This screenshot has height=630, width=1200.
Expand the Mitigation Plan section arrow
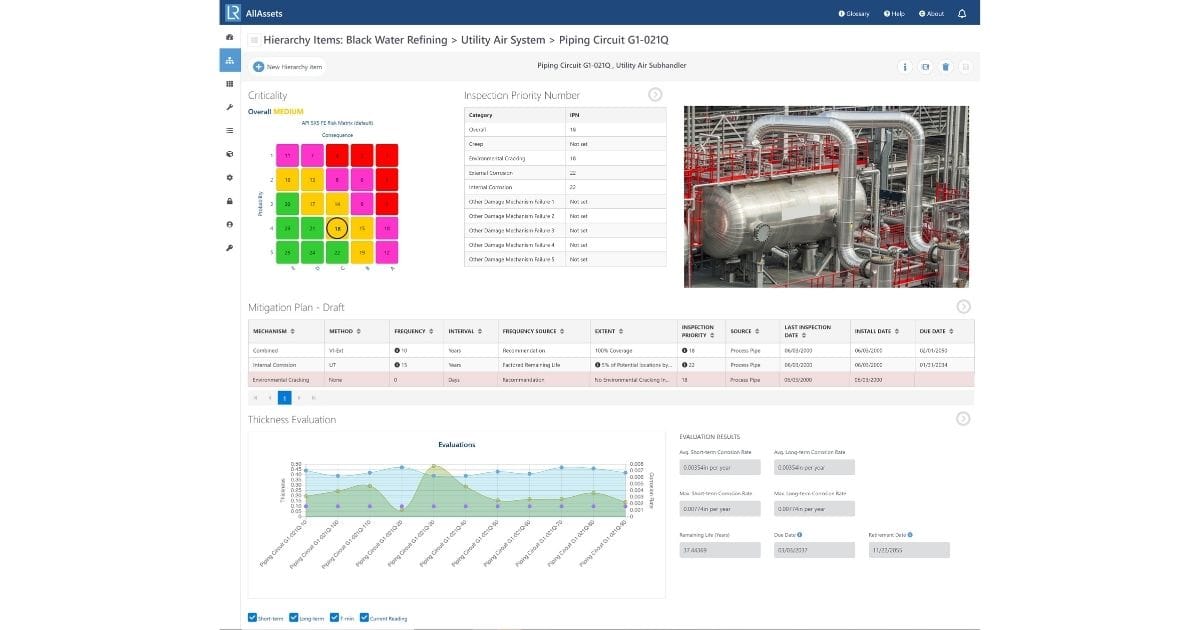[963, 306]
